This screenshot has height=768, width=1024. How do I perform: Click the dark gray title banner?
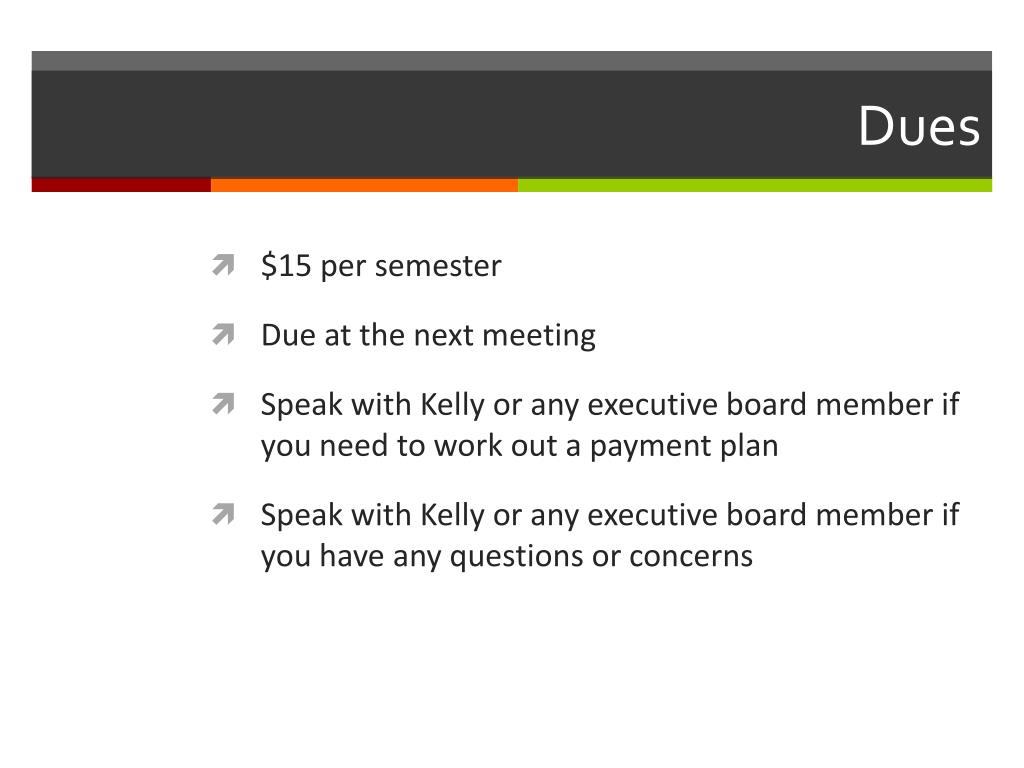coord(511,124)
